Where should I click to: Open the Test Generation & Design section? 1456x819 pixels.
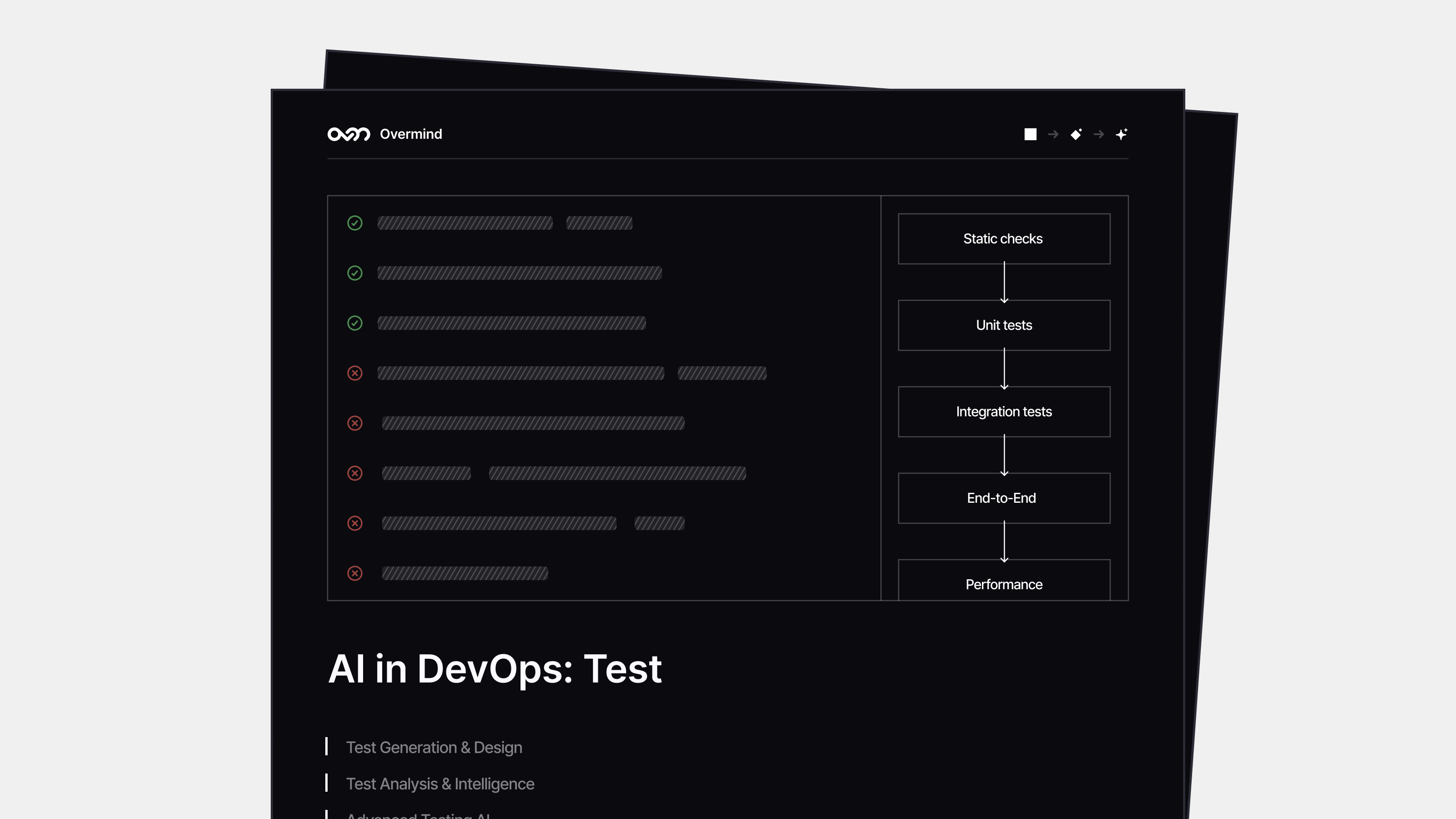click(x=434, y=747)
